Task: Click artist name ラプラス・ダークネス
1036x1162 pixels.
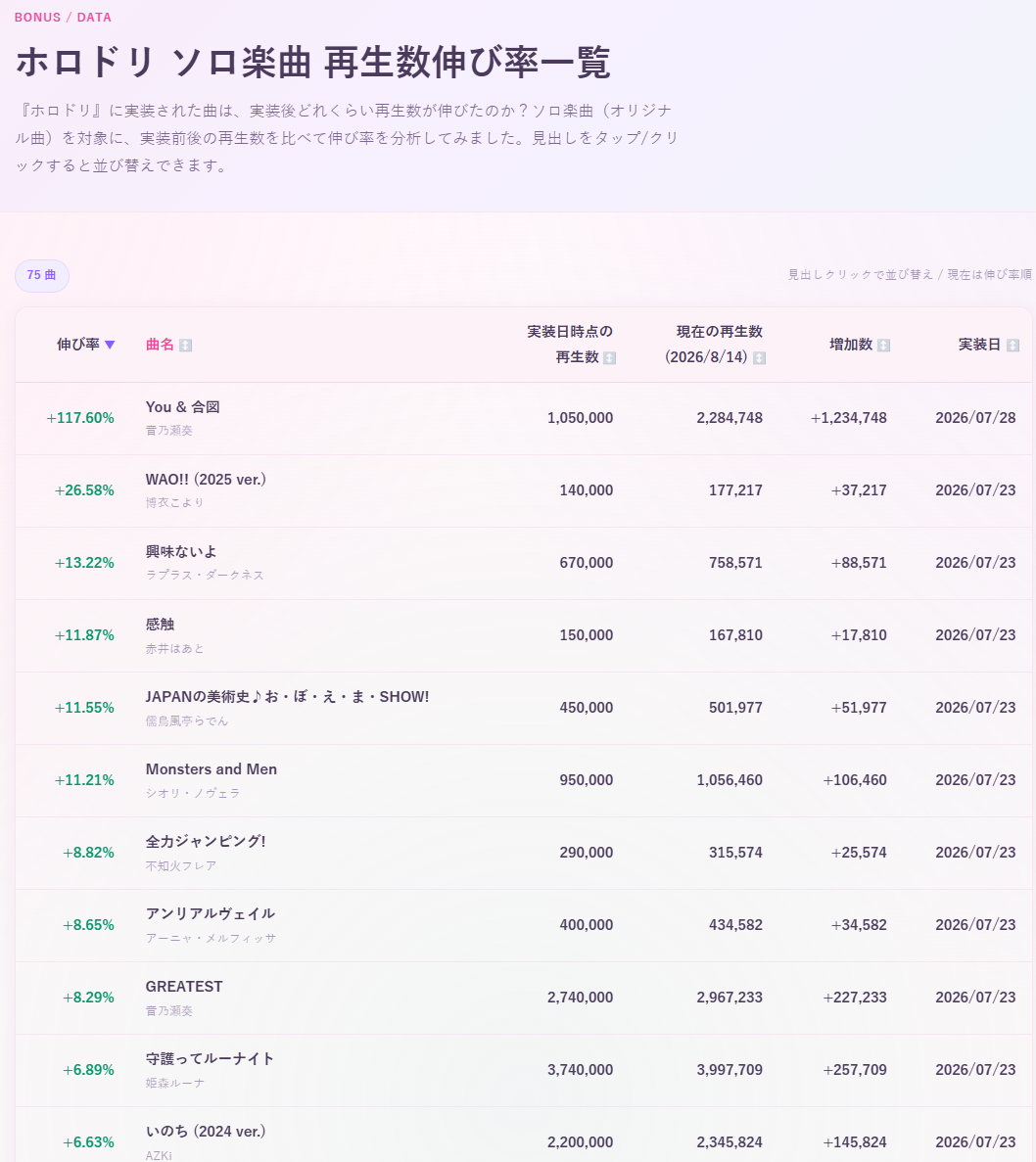Action: (205, 575)
